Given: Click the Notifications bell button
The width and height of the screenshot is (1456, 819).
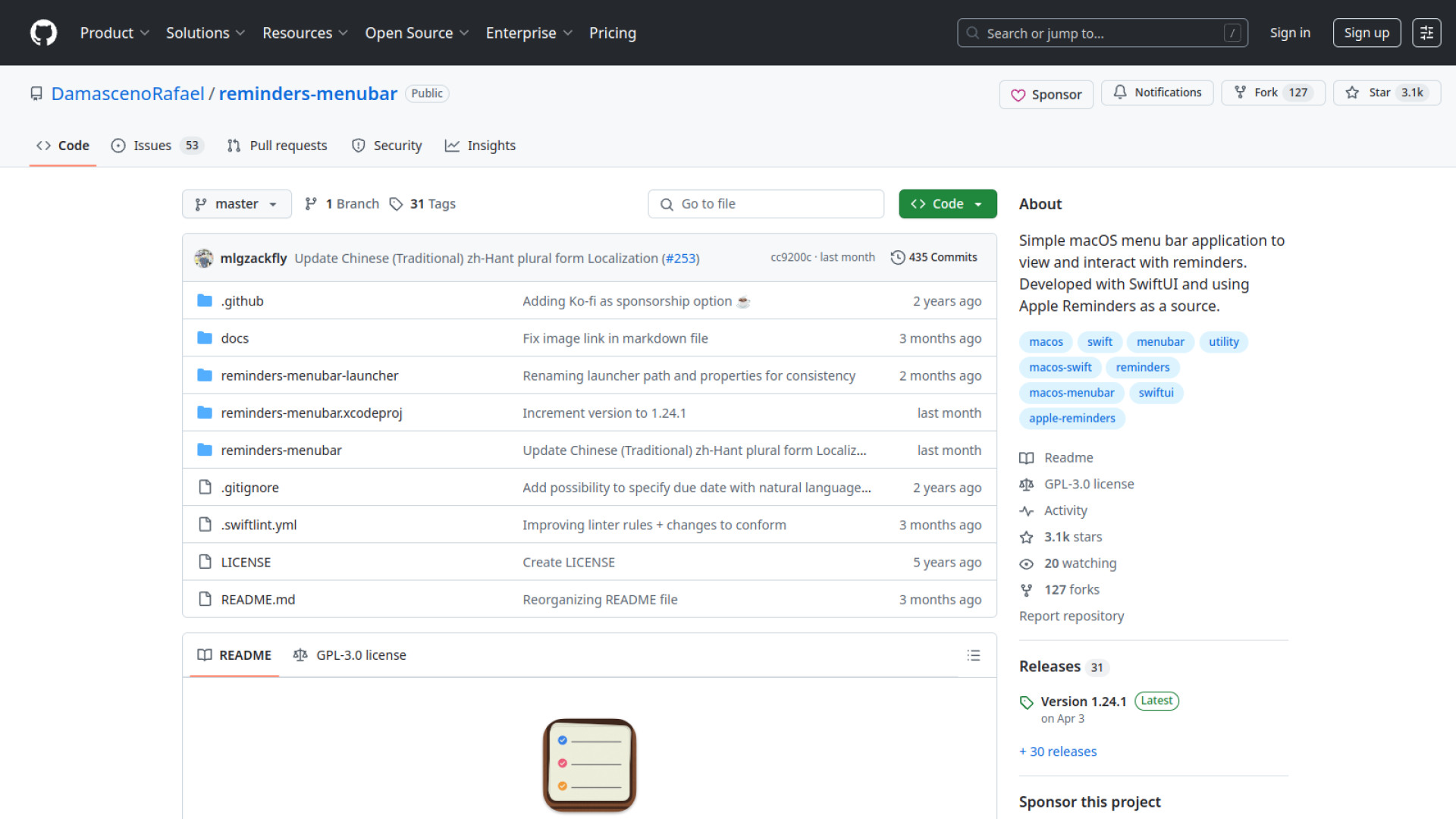Looking at the screenshot, I should tap(1157, 93).
